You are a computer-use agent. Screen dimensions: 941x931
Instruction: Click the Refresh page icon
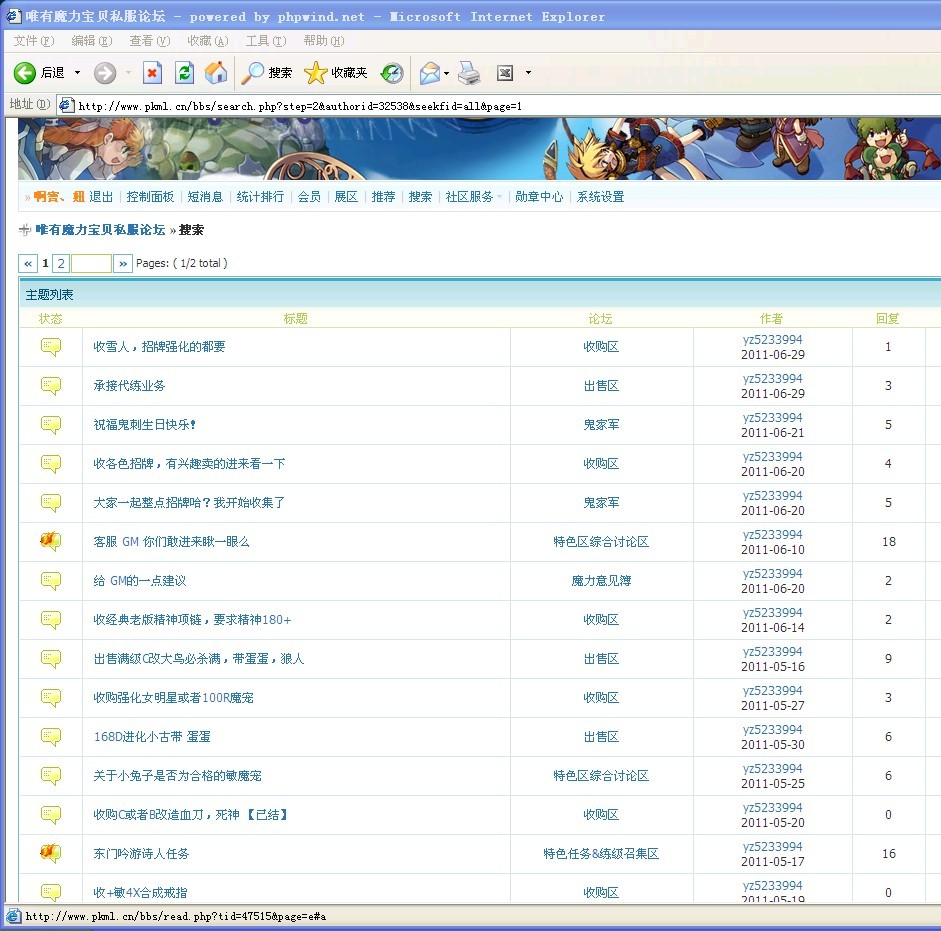(x=185, y=73)
